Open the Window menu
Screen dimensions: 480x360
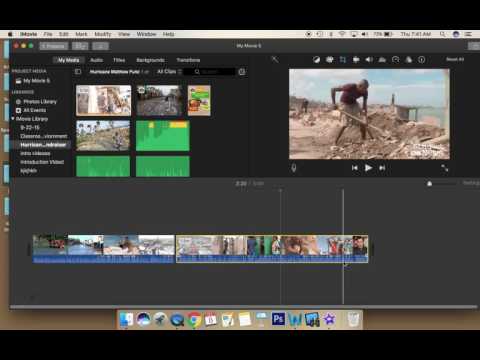(x=146, y=34)
